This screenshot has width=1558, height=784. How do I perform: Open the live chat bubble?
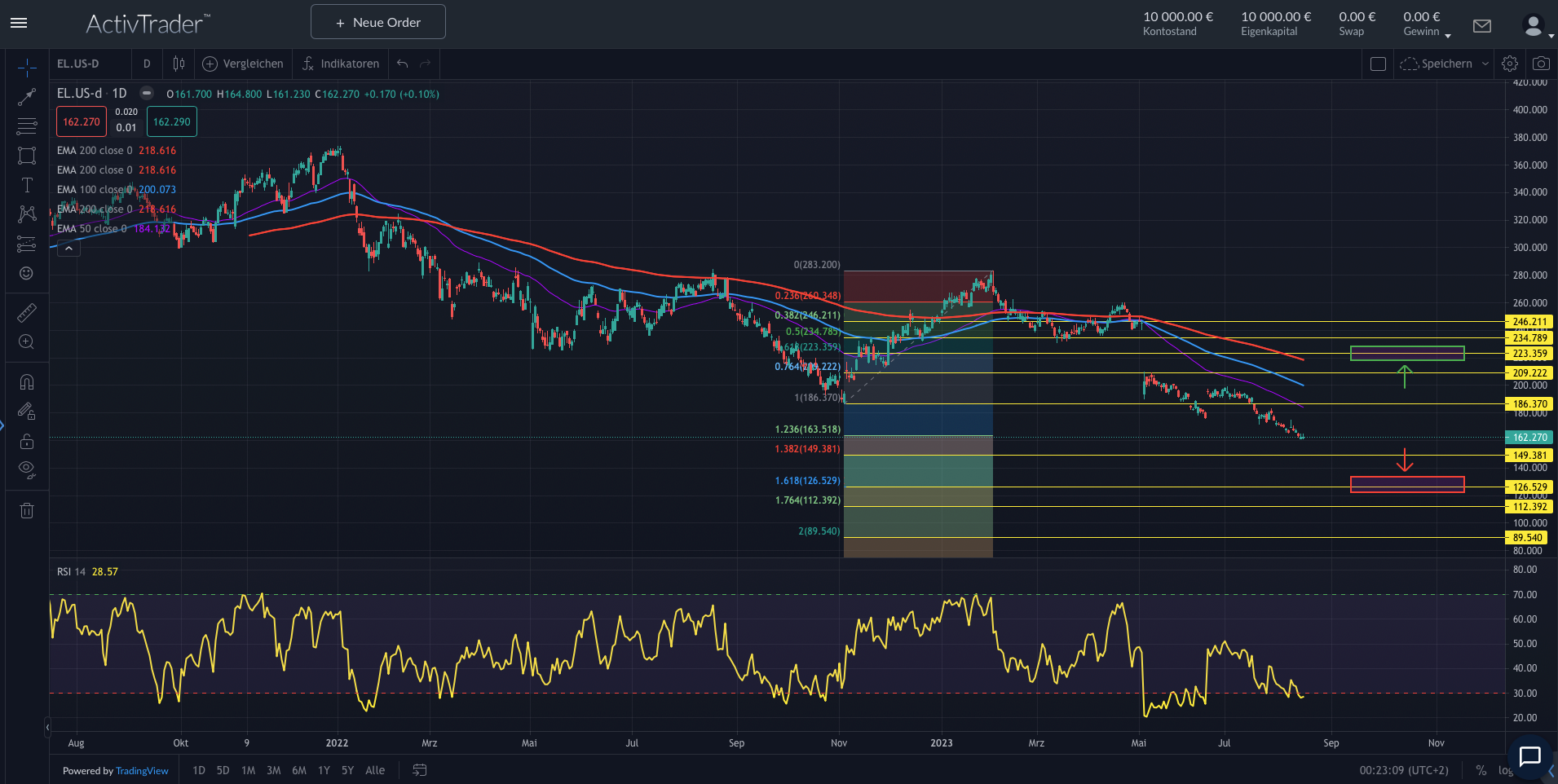(x=1529, y=756)
